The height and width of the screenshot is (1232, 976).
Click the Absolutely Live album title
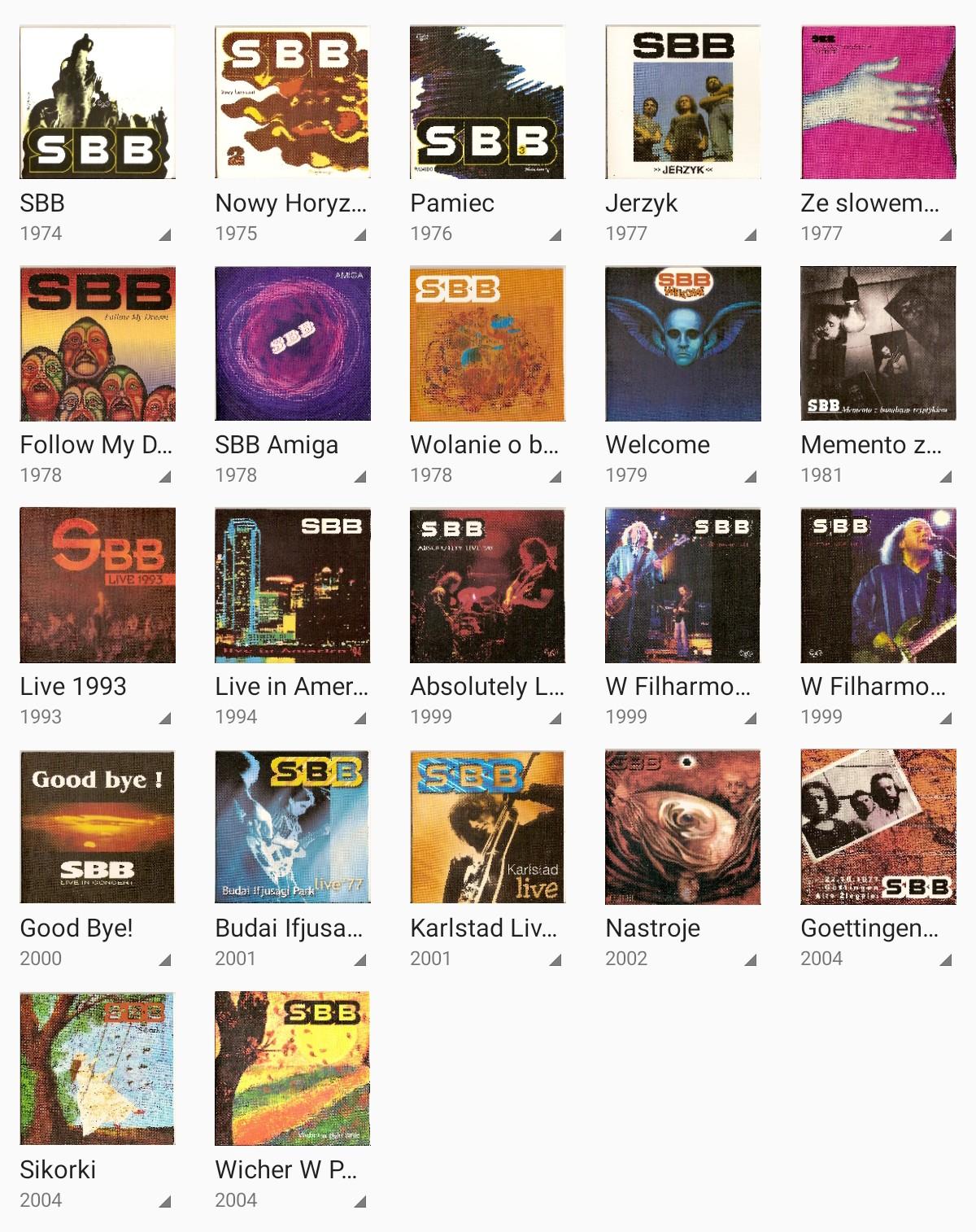click(x=487, y=687)
